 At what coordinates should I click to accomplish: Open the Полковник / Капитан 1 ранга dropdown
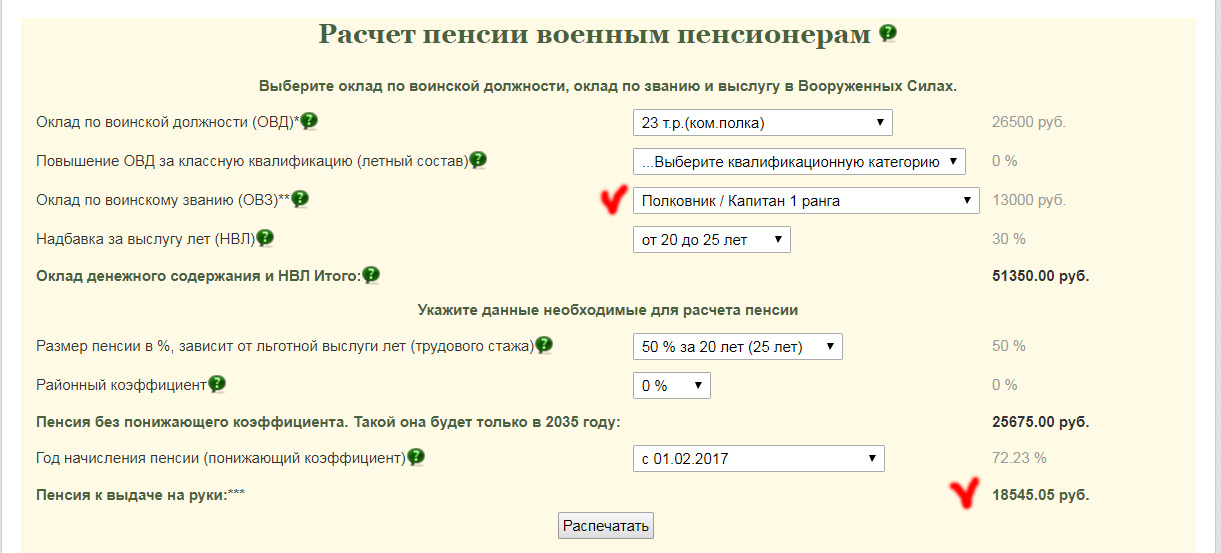pyautogui.click(x=805, y=200)
